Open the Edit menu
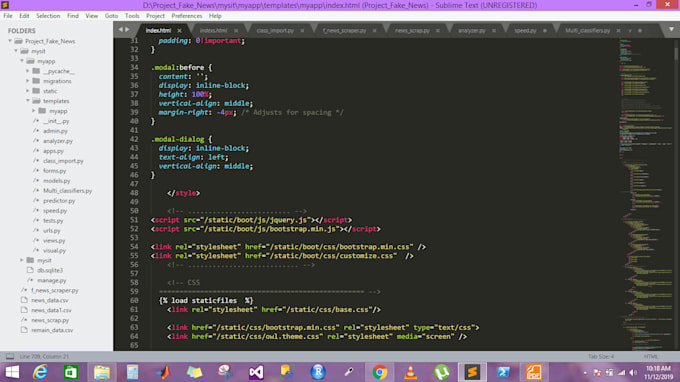The image size is (680, 382). [x=24, y=16]
